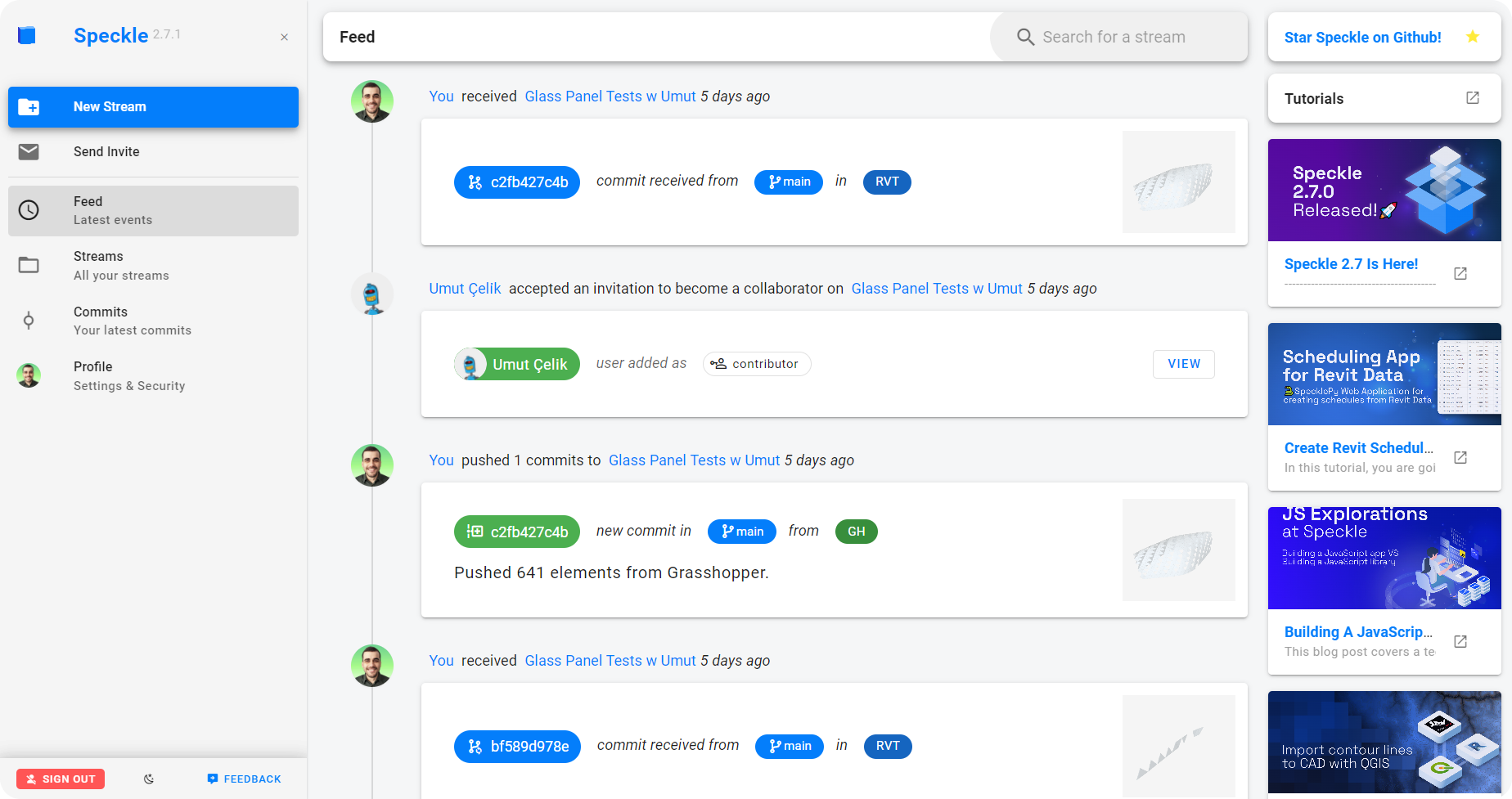Click external link icon beside Speckle 2.7 Is Here

[1460, 273]
